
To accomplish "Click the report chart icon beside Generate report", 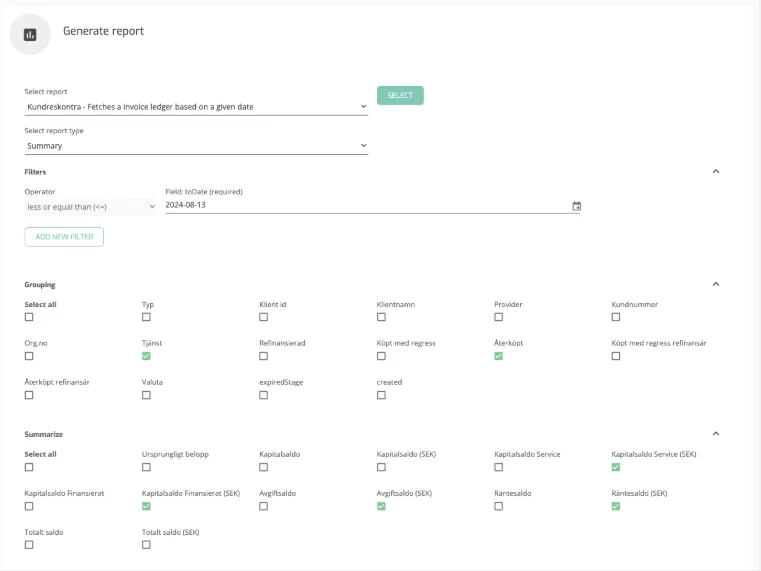I will click(30, 34).
